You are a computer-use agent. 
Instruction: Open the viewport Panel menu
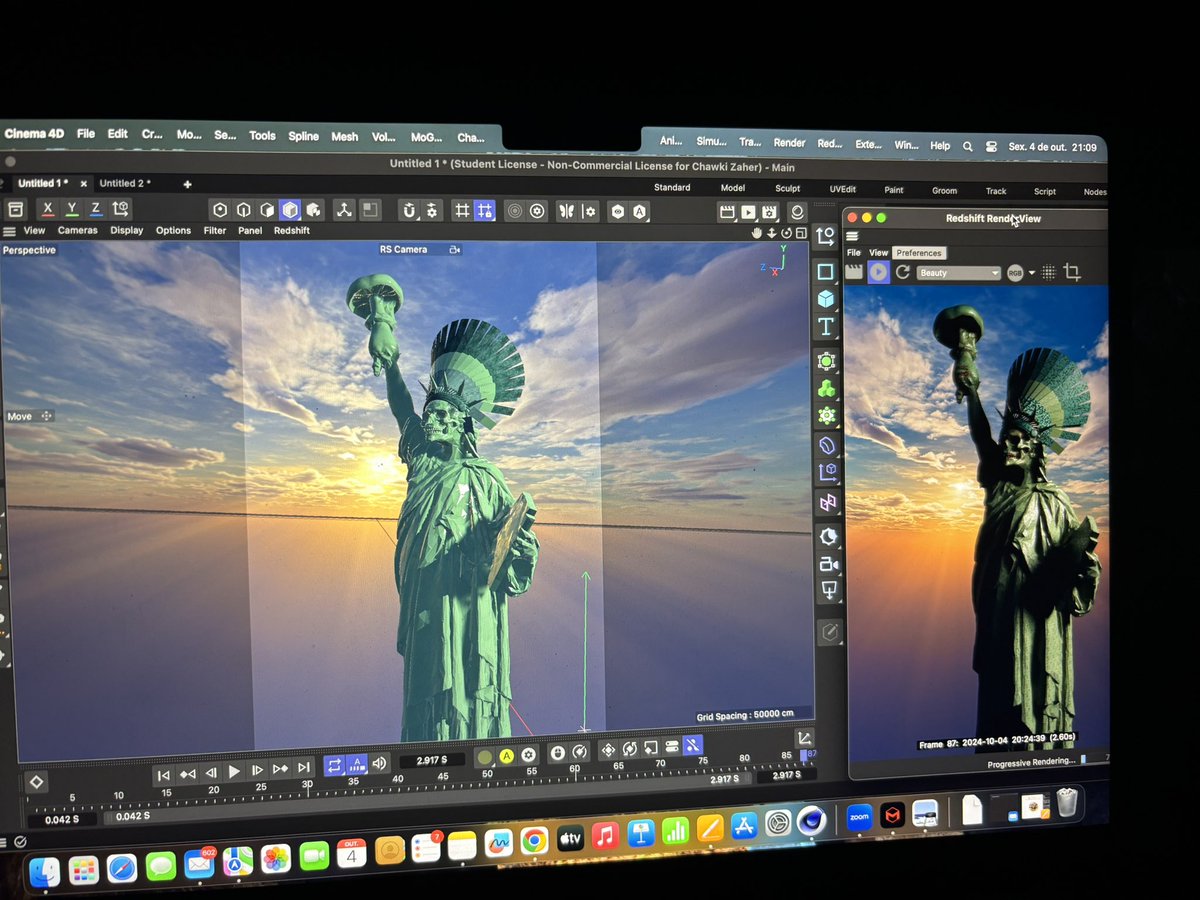250,231
